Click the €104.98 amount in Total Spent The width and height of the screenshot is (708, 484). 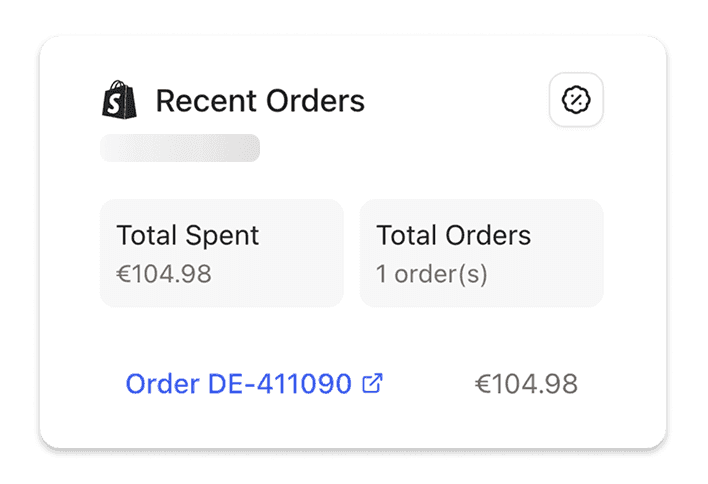click(164, 274)
